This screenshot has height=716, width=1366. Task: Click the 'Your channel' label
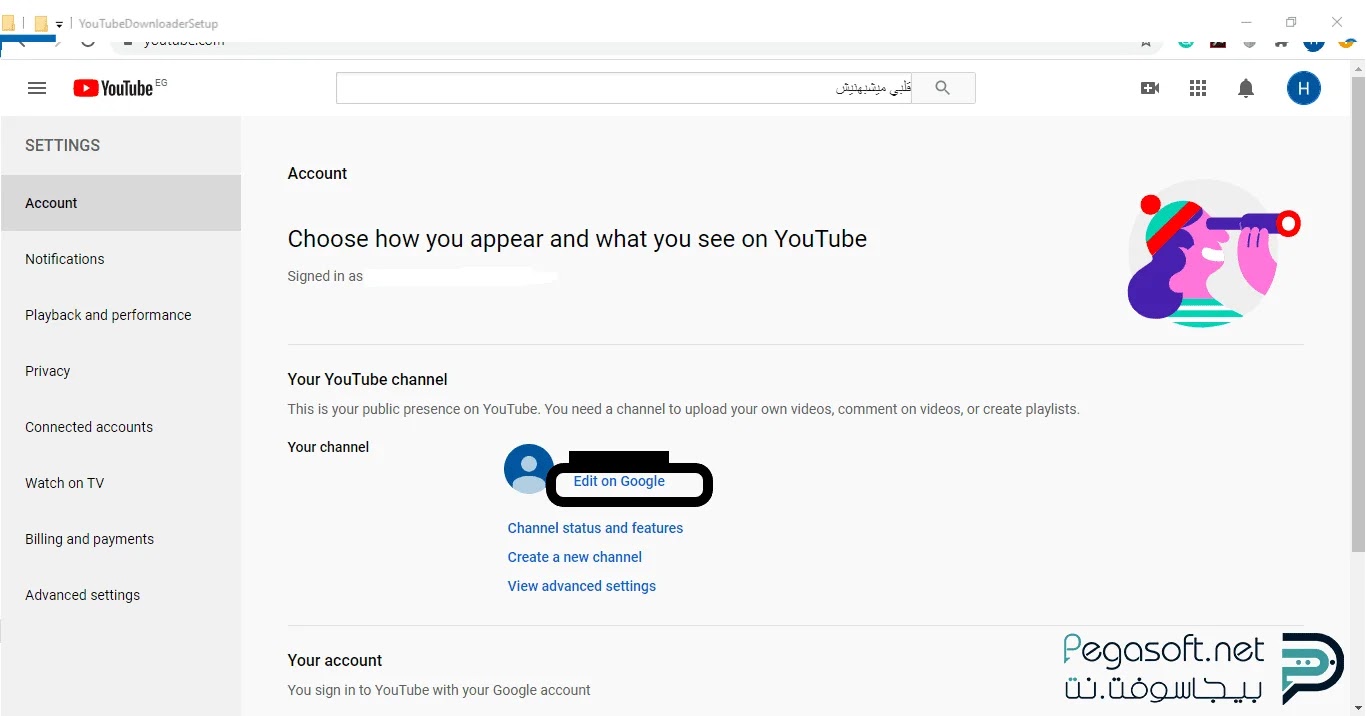pyautogui.click(x=328, y=447)
